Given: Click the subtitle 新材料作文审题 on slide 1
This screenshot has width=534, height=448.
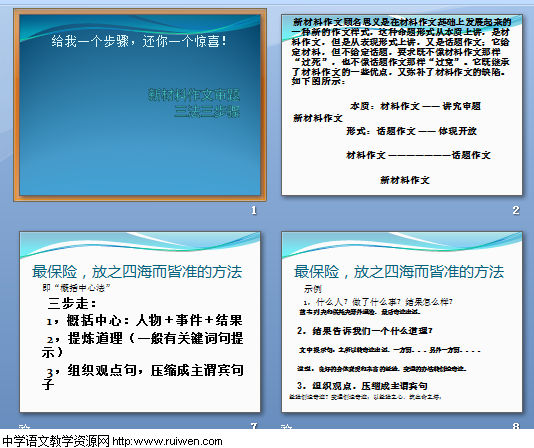Looking at the screenshot, I should [x=194, y=95].
